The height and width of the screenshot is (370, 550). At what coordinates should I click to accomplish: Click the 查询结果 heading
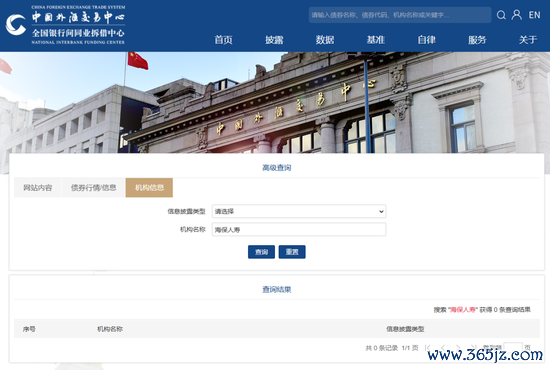(x=277, y=290)
